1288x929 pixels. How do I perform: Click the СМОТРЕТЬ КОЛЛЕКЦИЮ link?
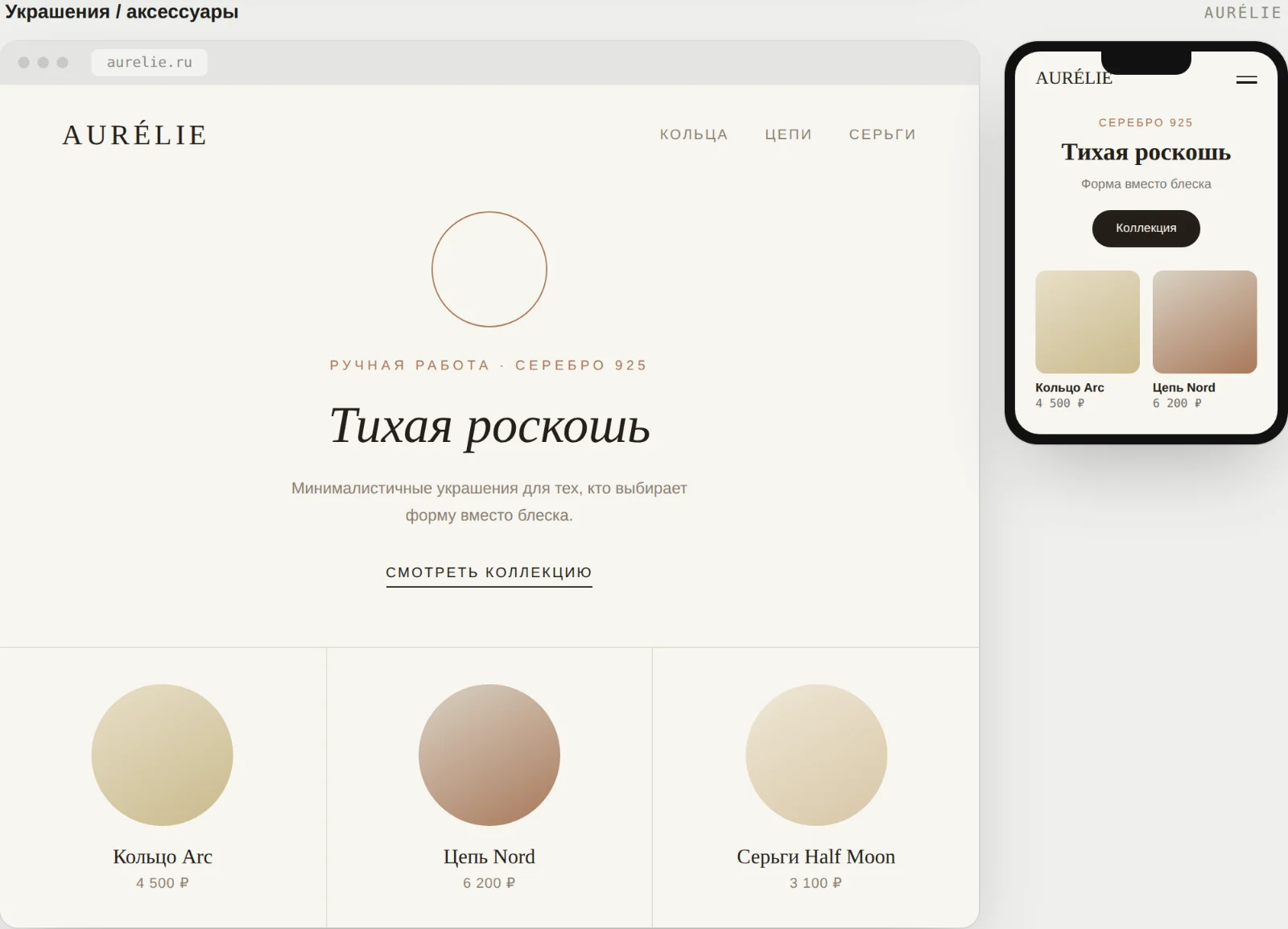[x=489, y=573]
